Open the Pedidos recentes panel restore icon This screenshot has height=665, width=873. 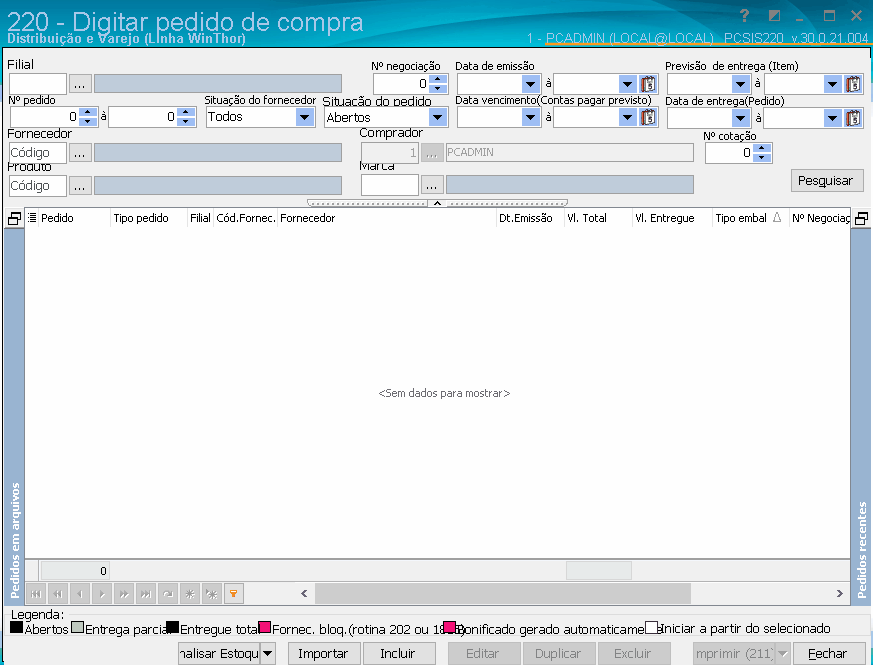pos(861,218)
